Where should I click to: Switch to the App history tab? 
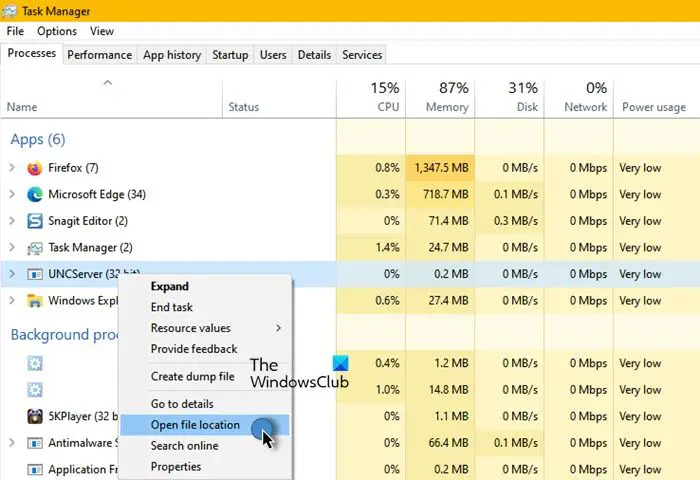tap(172, 55)
